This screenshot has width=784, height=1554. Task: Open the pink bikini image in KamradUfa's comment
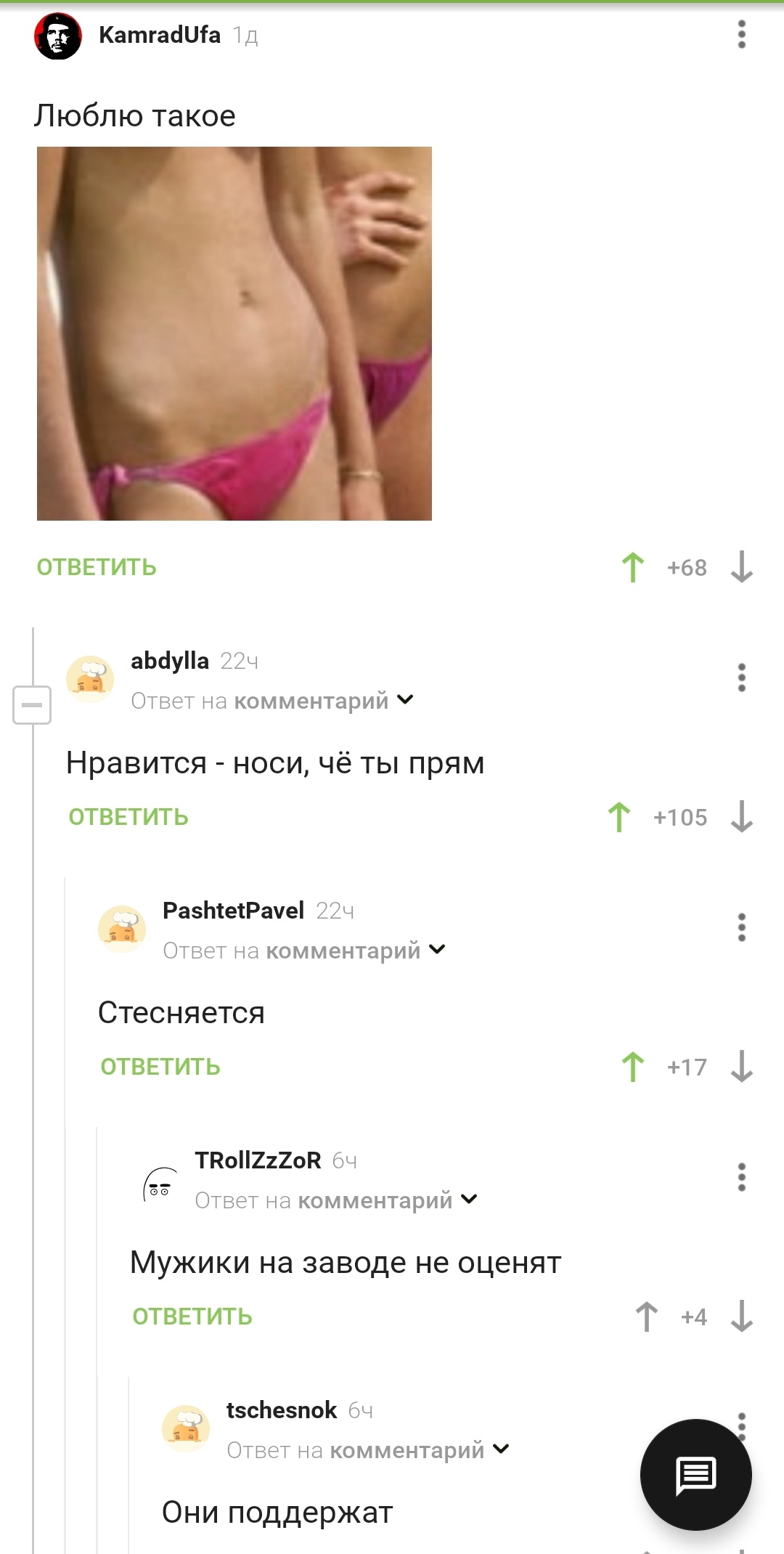coord(234,333)
